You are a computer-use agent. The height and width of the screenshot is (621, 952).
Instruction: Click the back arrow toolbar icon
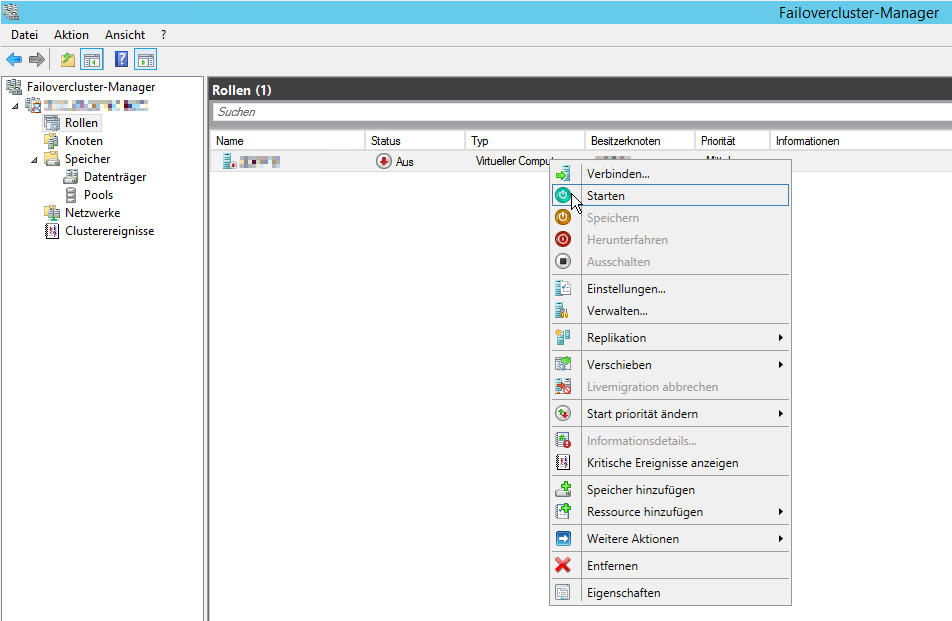pyautogui.click(x=14, y=60)
